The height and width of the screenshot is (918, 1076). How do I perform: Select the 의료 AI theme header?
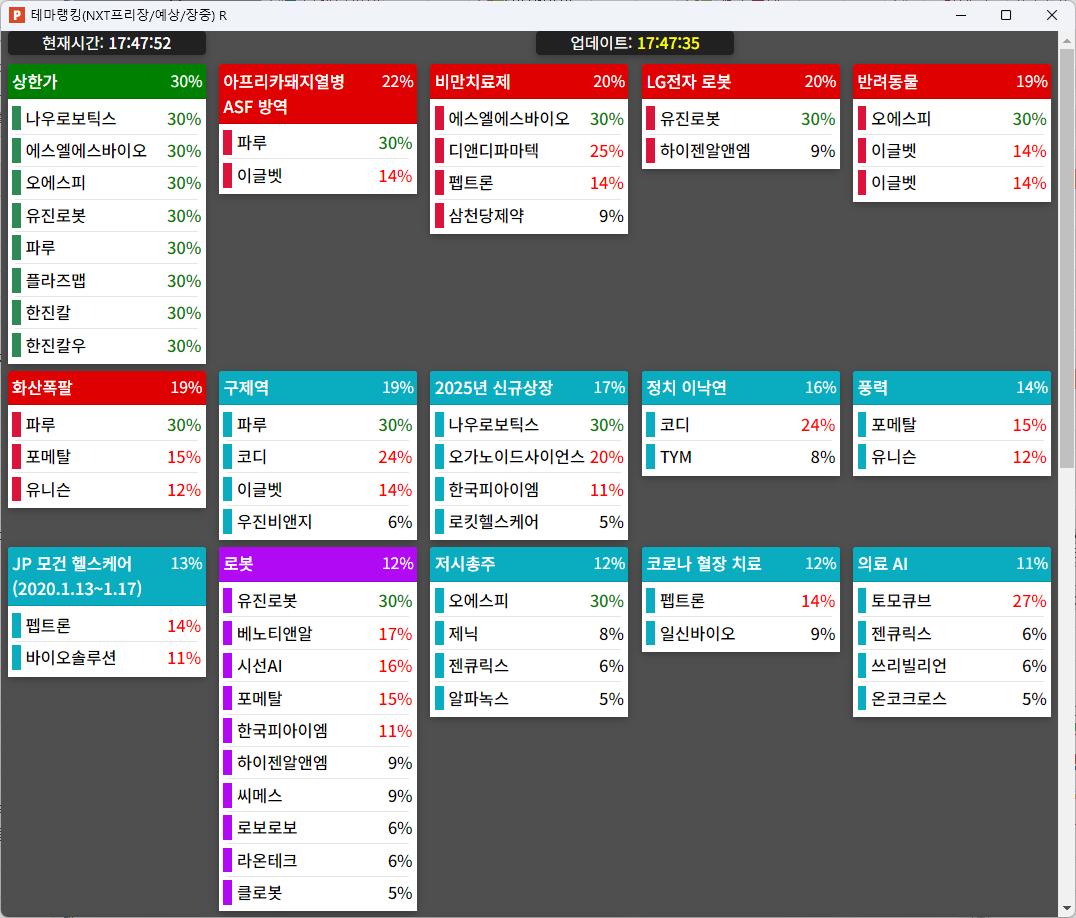(x=952, y=564)
